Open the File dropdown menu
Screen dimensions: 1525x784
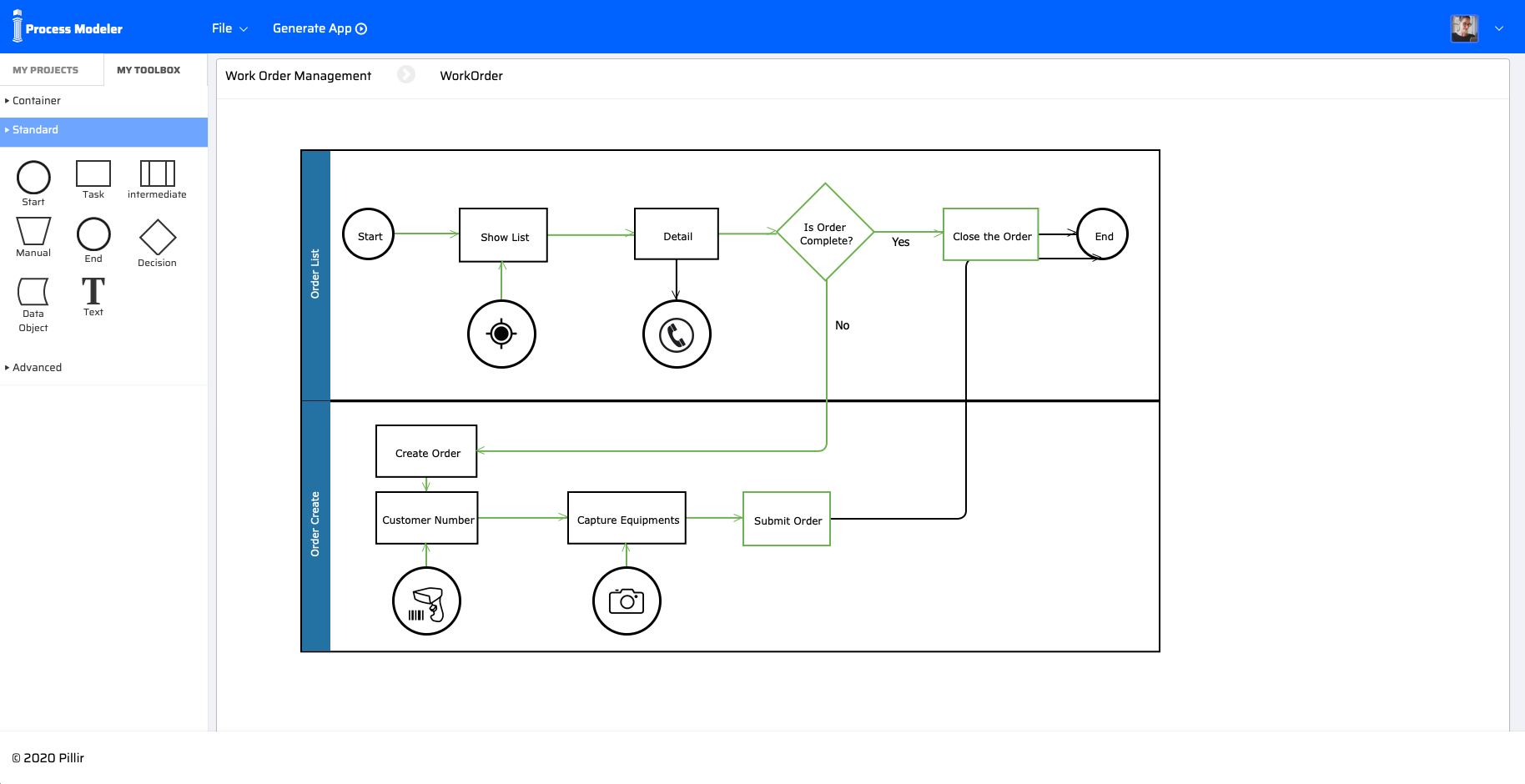coord(229,28)
